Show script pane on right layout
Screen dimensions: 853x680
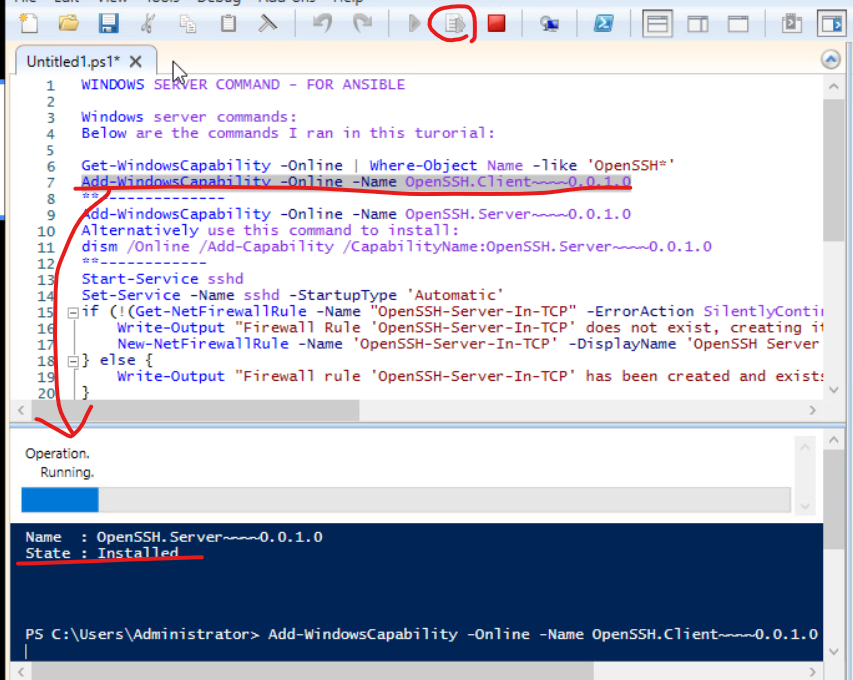pyautogui.click(x=697, y=24)
